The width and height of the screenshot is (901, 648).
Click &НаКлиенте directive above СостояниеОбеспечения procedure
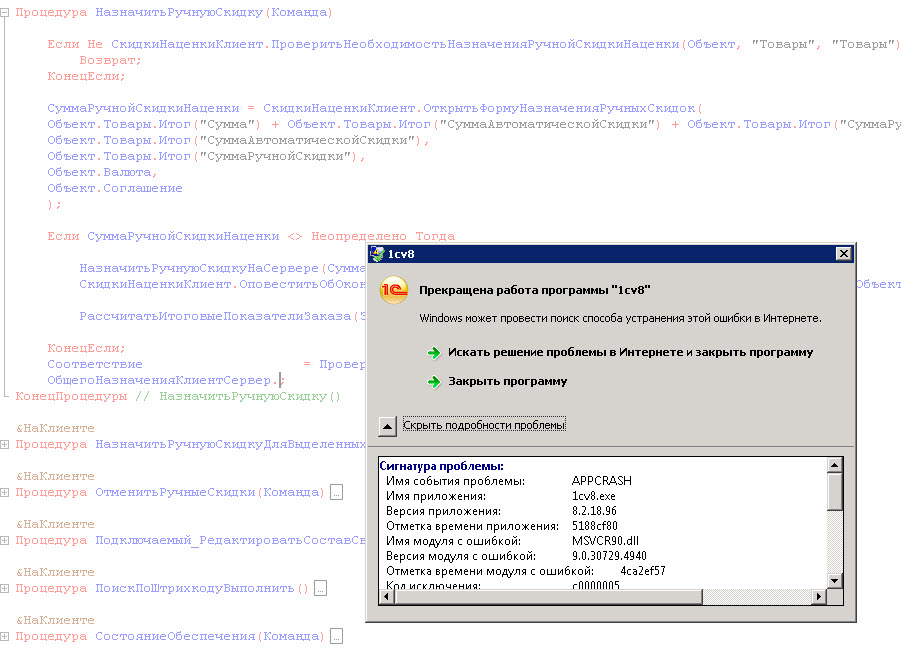pos(55,620)
